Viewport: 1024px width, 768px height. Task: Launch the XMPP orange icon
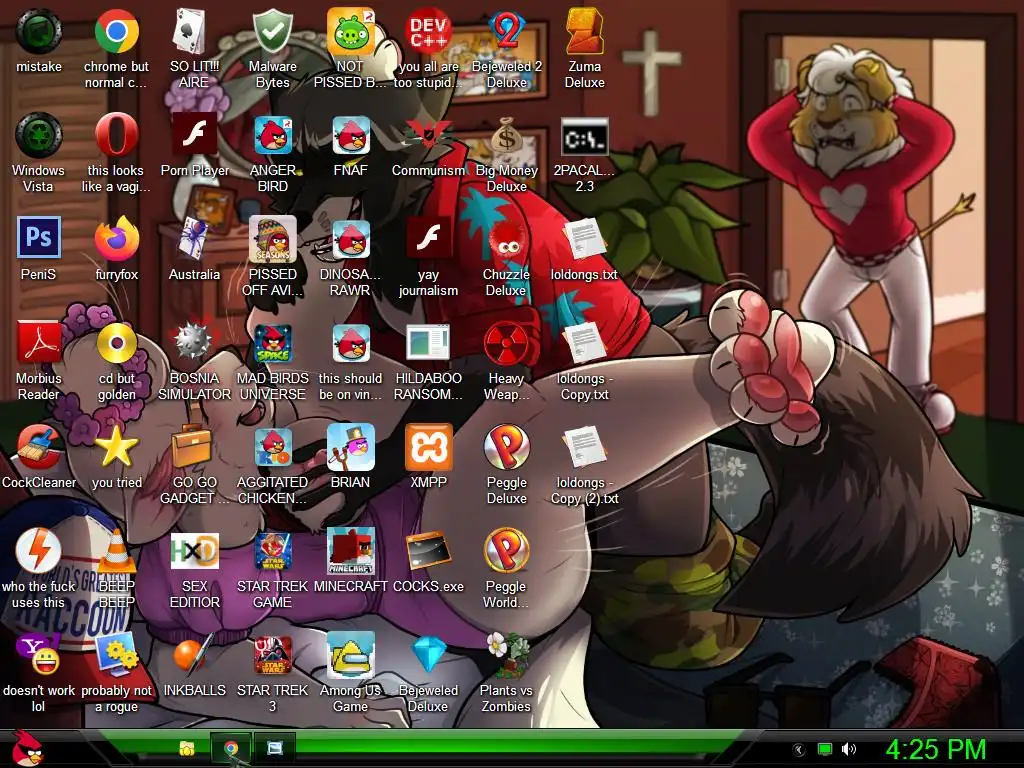[428, 447]
